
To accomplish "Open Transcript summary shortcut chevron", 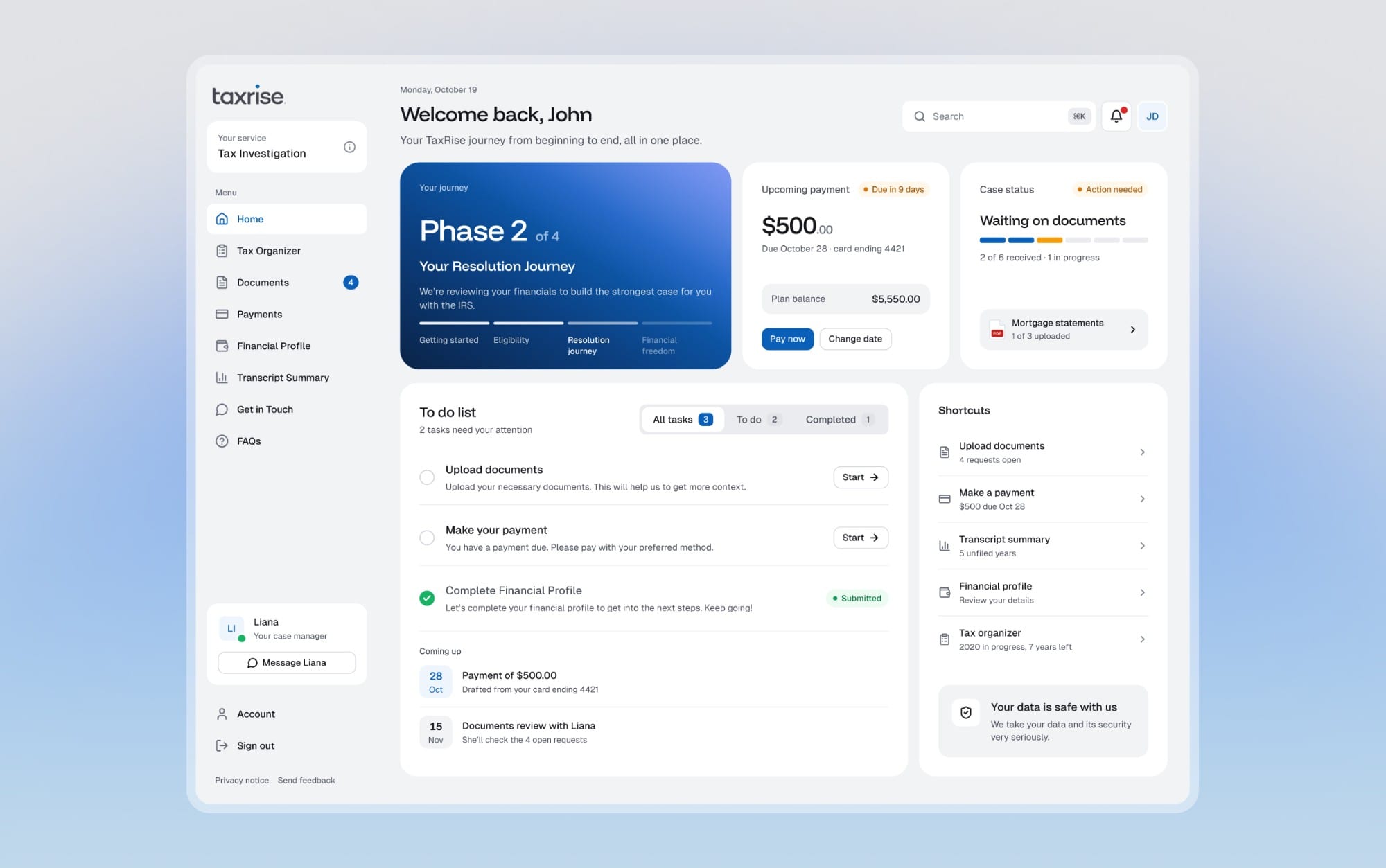I will tap(1142, 546).
